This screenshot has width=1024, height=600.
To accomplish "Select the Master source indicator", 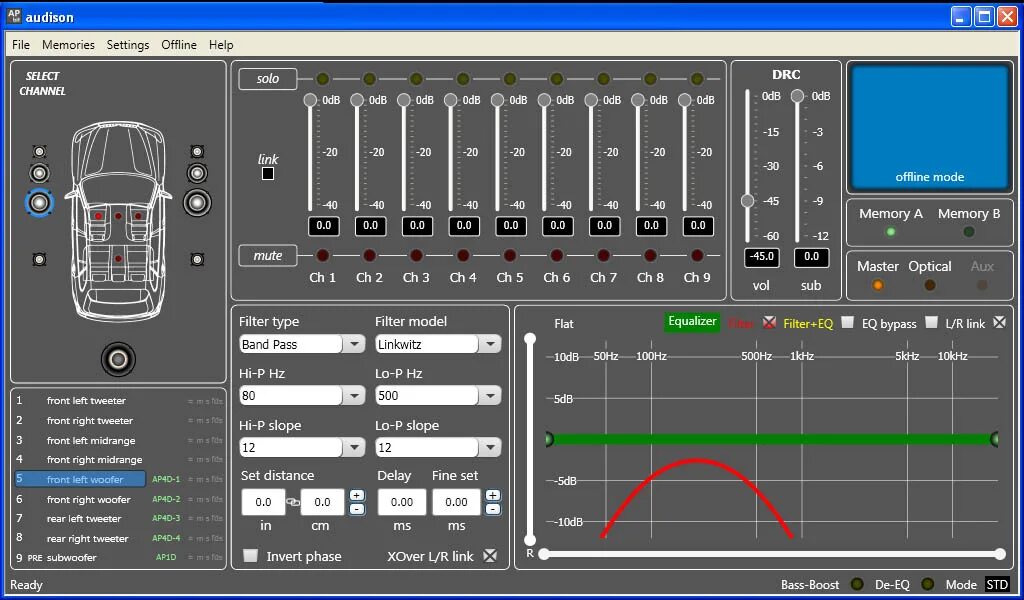I will pyautogui.click(x=878, y=285).
